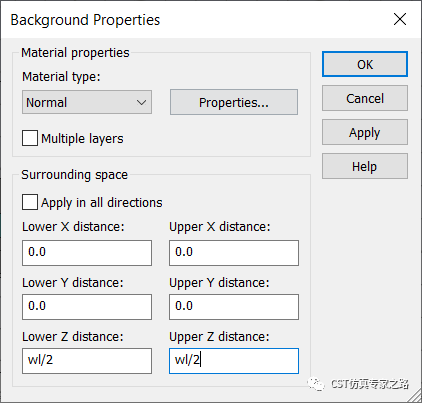The image size is (422, 403).
Task: Enable the Multiple layers checkbox
Action: 30,138
